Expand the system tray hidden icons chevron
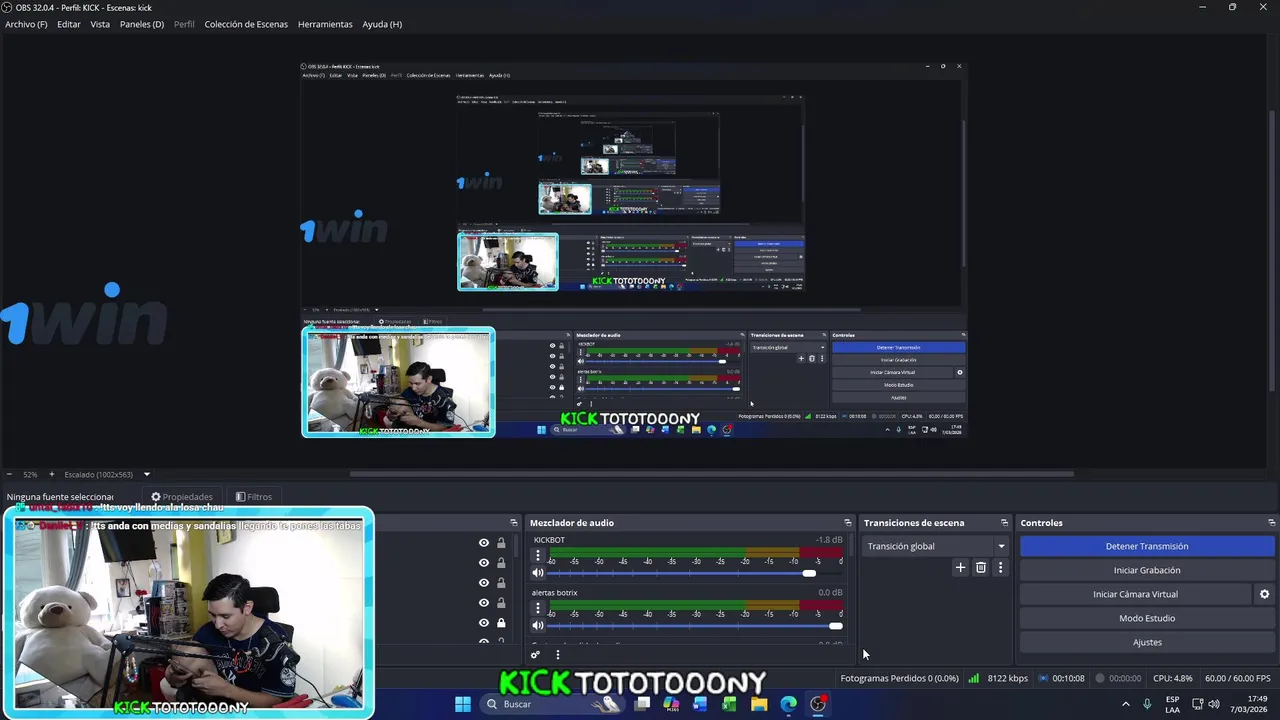This screenshot has height=720, width=1280. pyautogui.click(x=1125, y=704)
